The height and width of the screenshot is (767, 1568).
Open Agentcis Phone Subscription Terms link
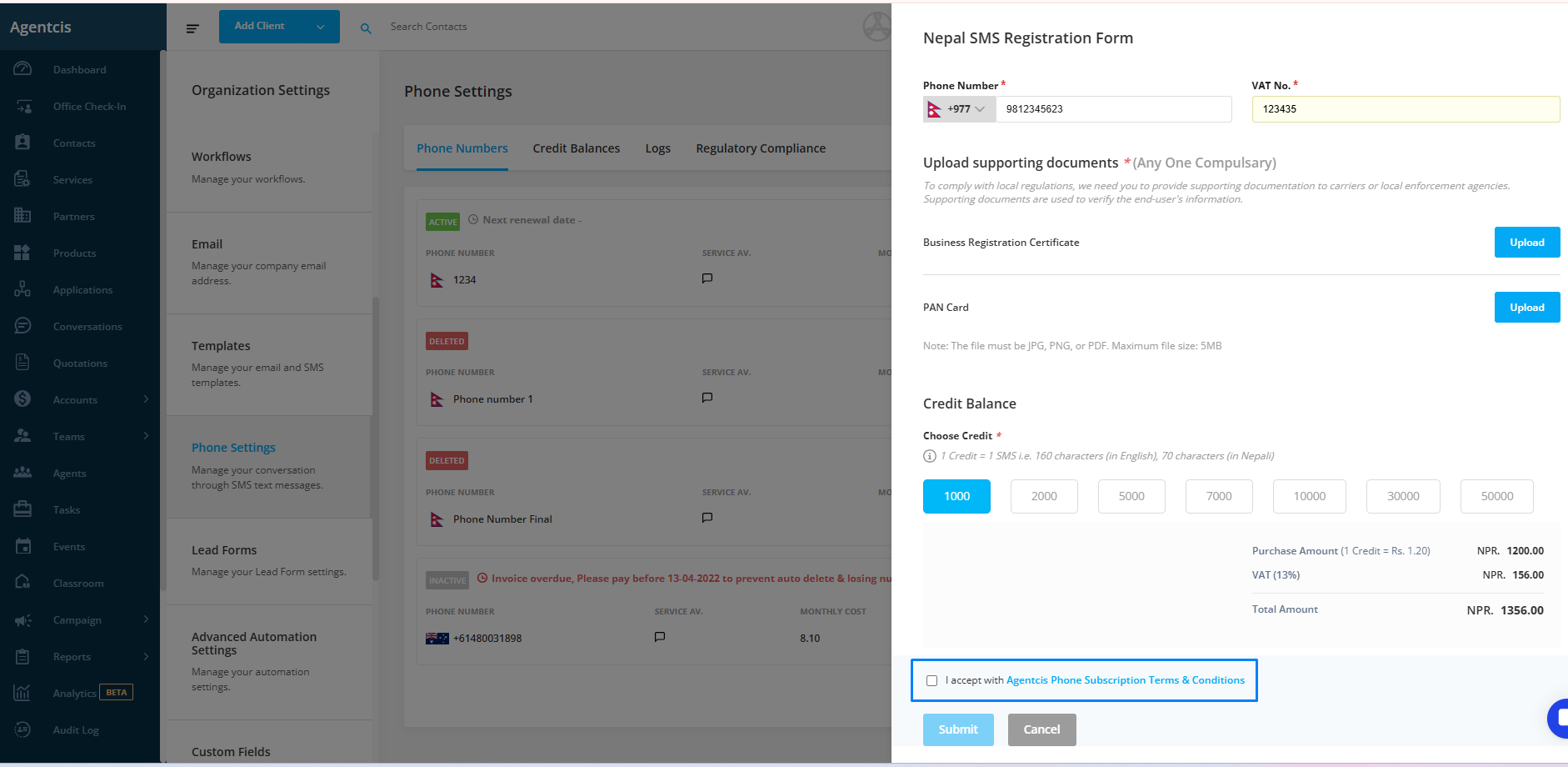point(1126,680)
